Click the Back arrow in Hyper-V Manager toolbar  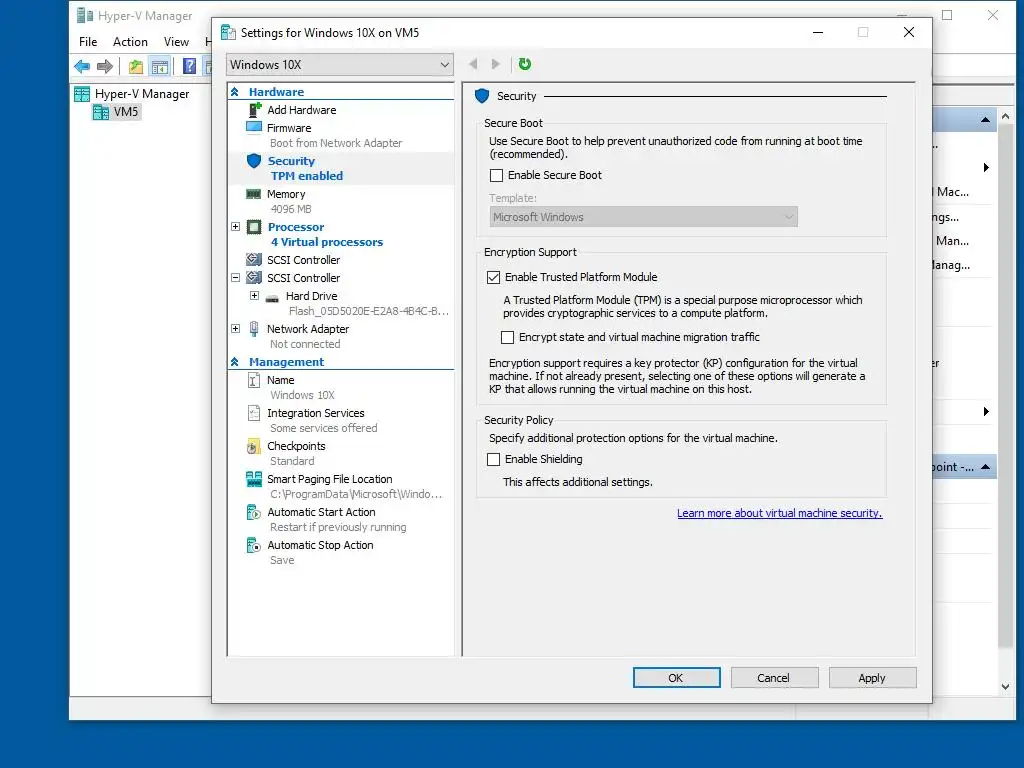point(82,66)
